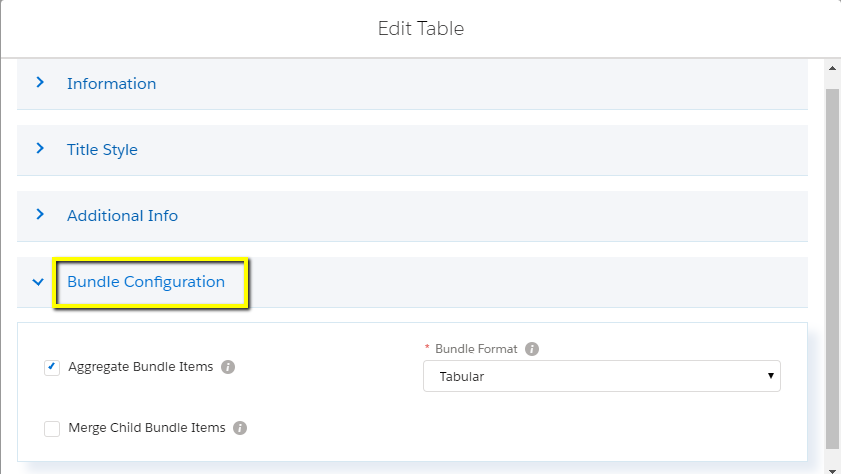This screenshot has width=841, height=474.
Task: Expand the Additional Info section chevron
Action: (40, 214)
